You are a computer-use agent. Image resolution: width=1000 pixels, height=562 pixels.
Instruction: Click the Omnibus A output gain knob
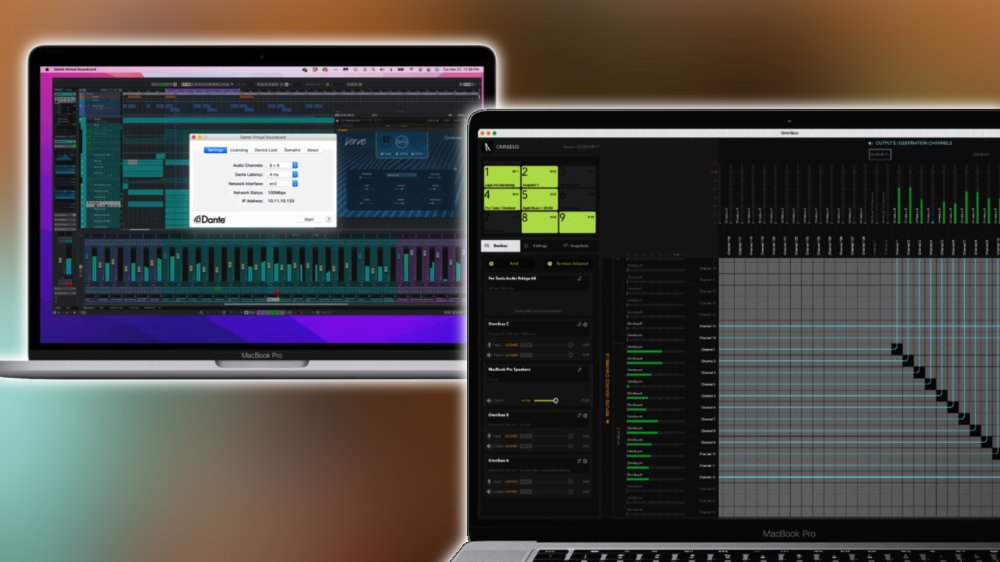click(570, 491)
